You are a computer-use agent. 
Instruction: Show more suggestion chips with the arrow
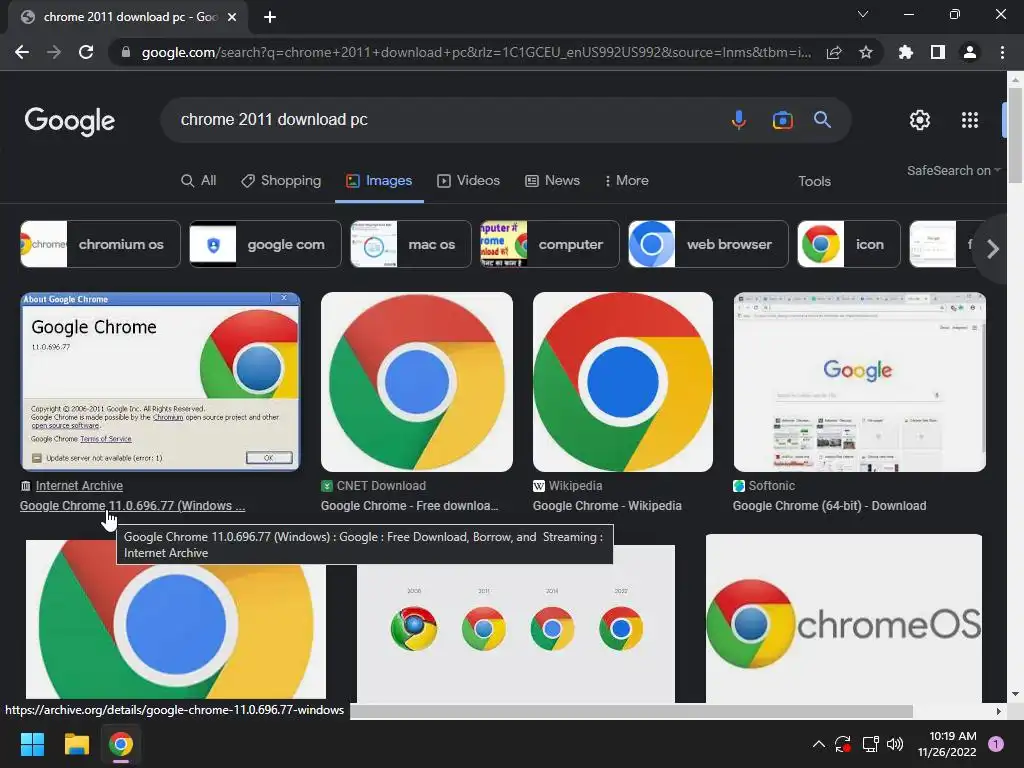click(993, 249)
